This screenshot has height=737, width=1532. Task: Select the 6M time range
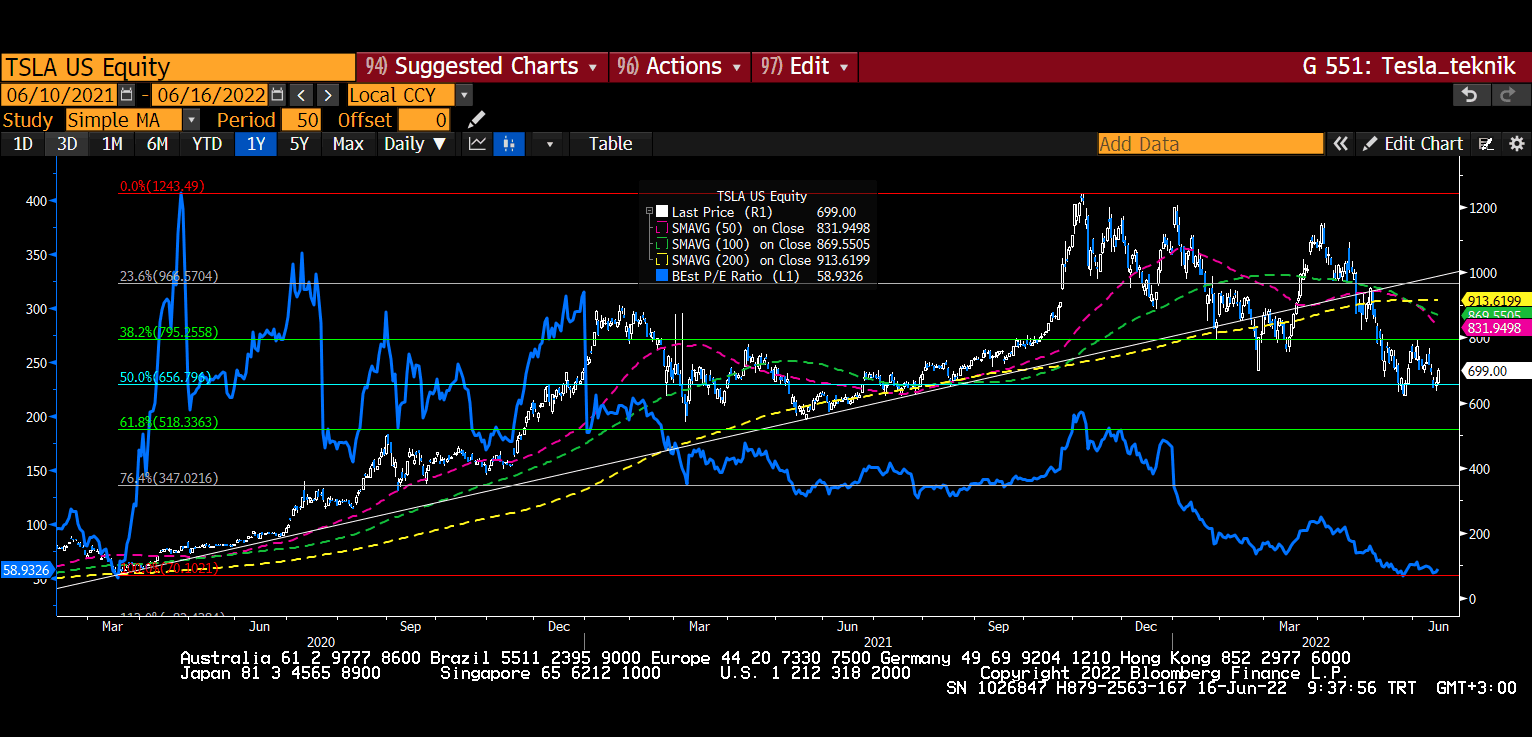pos(157,144)
